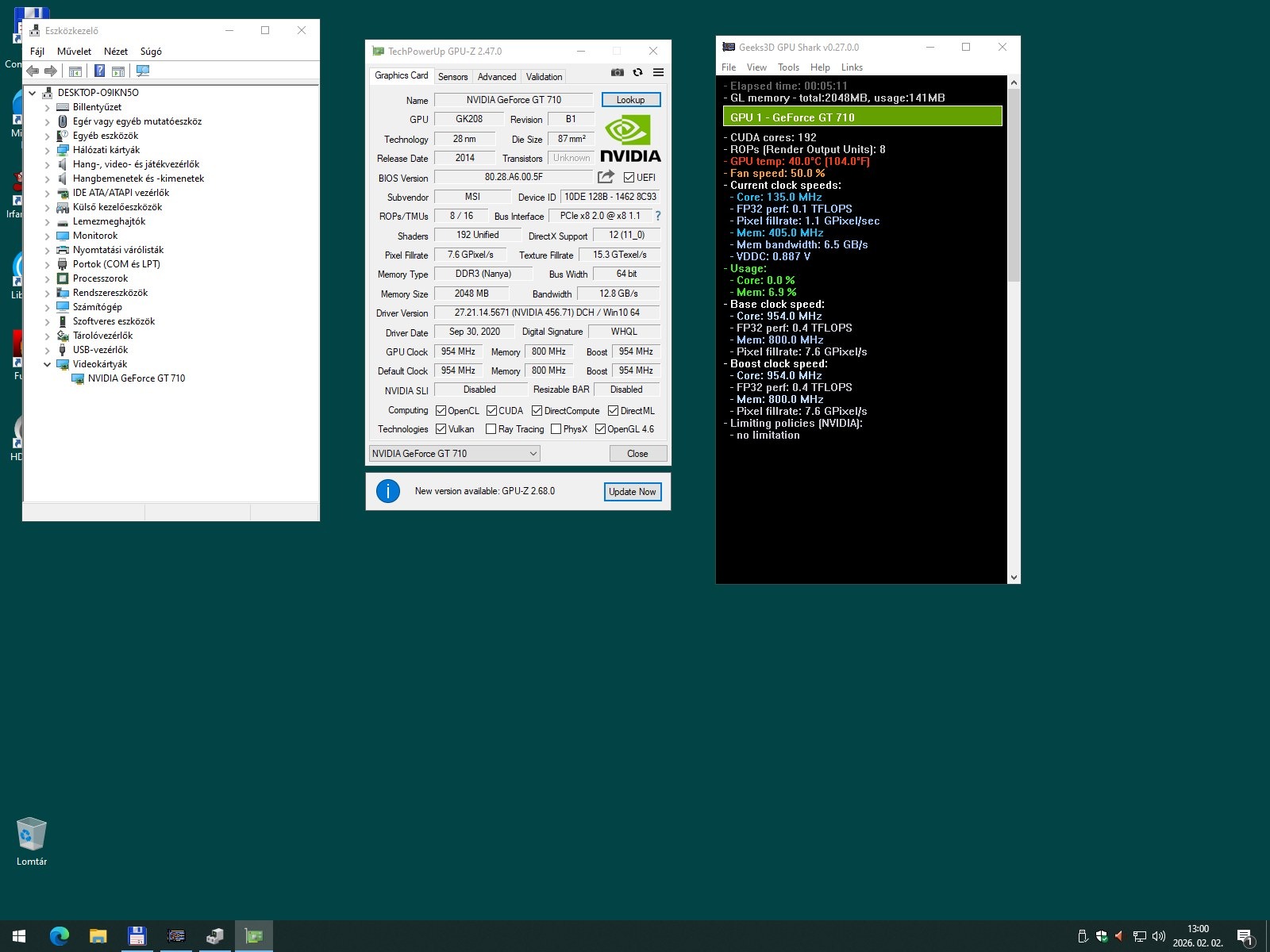Click the Bus Interface question mark icon
Screen dimensions: 1270x952
[x=657, y=216]
